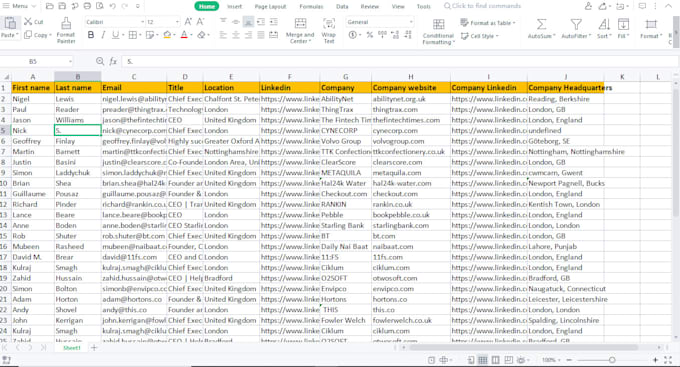Click the Print icon in quick access toolbar
The width and height of the screenshot is (680, 367).
[87, 6]
